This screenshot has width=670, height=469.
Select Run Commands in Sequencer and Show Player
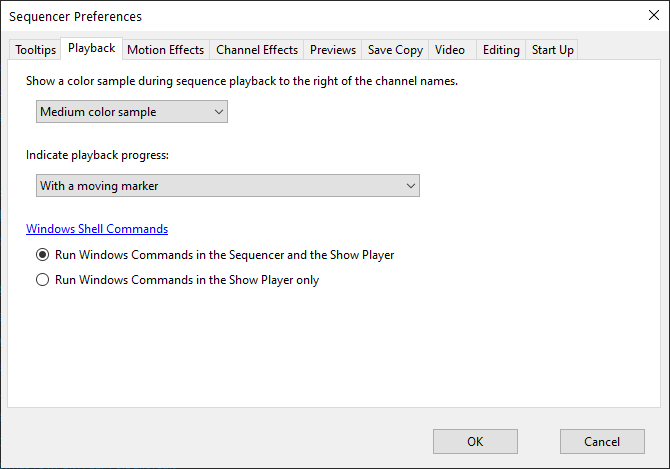coord(215,255)
